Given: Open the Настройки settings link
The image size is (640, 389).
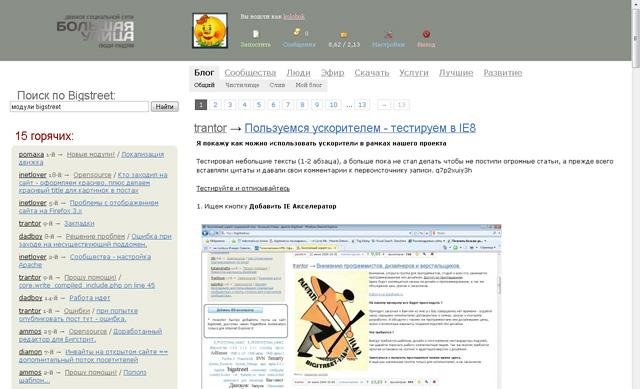Looking at the screenshot, I should click(x=389, y=44).
